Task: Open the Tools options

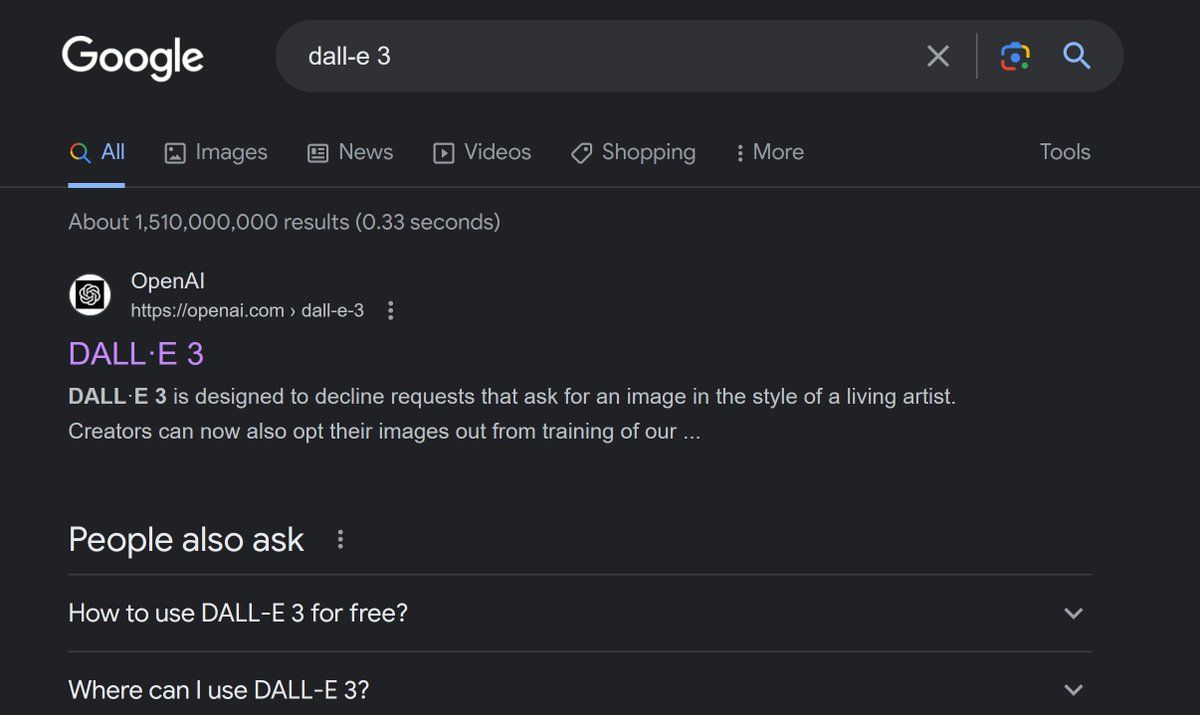Action: pyautogui.click(x=1065, y=152)
